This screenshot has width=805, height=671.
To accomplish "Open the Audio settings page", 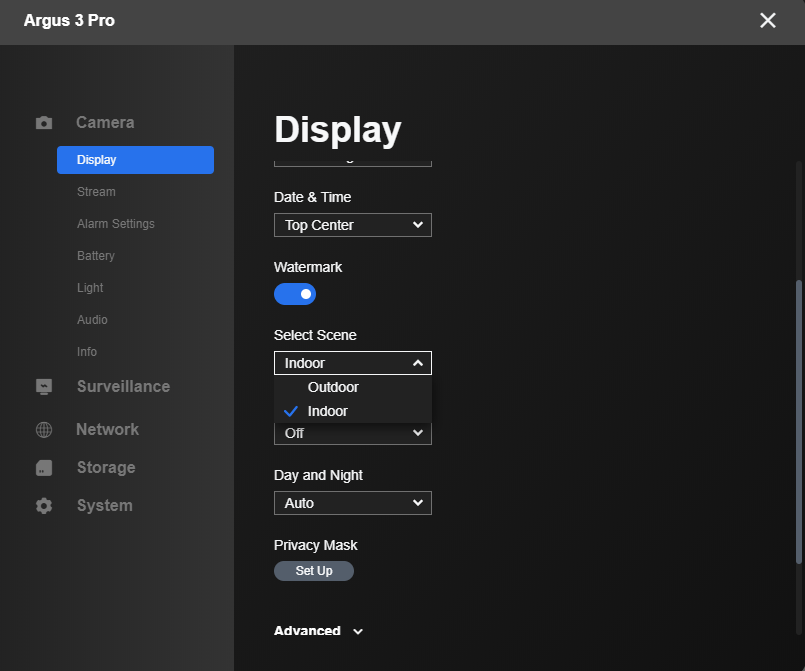I will click(92, 320).
